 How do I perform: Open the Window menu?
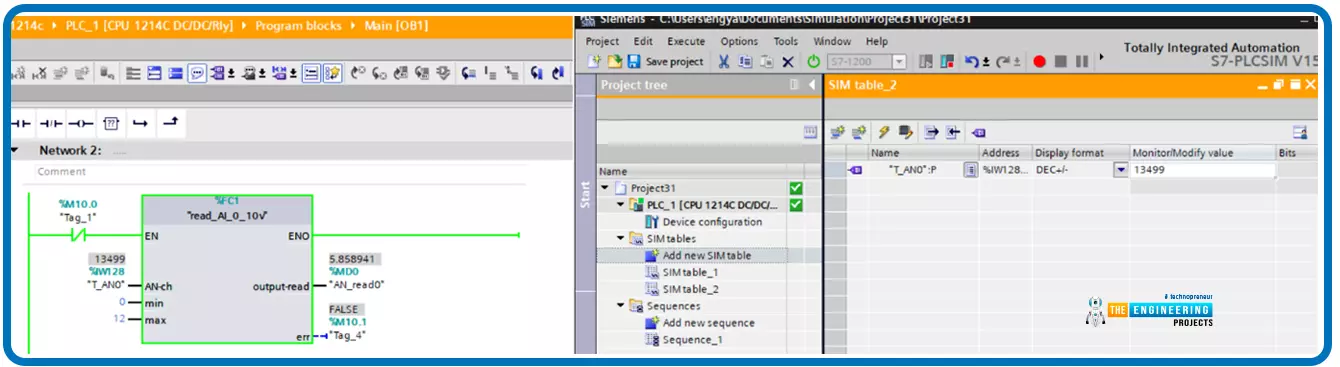(832, 42)
